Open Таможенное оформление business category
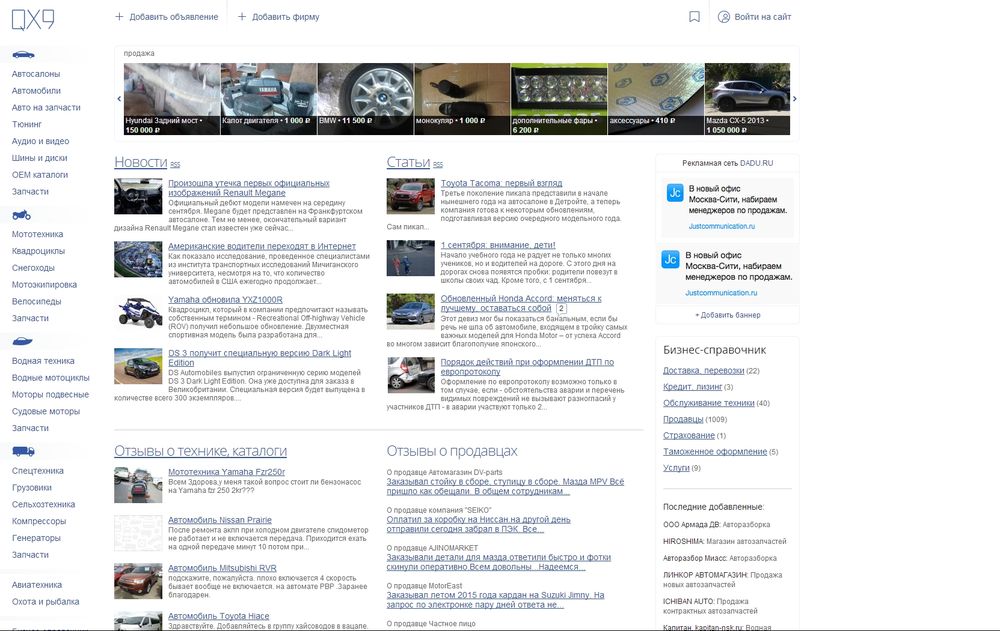The image size is (1000, 631). [715, 452]
